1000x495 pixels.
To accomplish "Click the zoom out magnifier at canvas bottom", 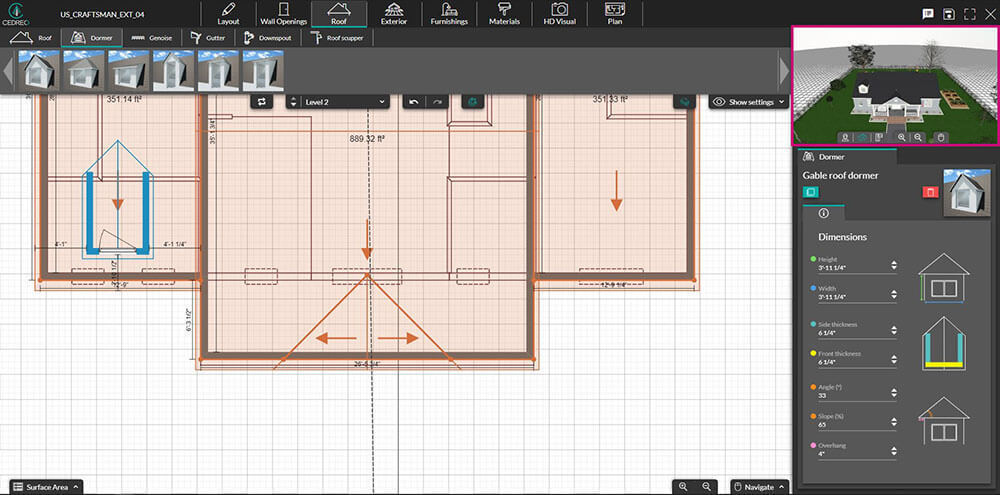I will (x=707, y=486).
